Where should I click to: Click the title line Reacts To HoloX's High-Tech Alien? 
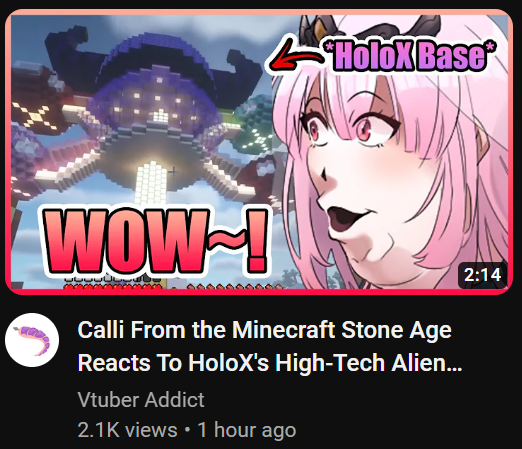click(270, 363)
